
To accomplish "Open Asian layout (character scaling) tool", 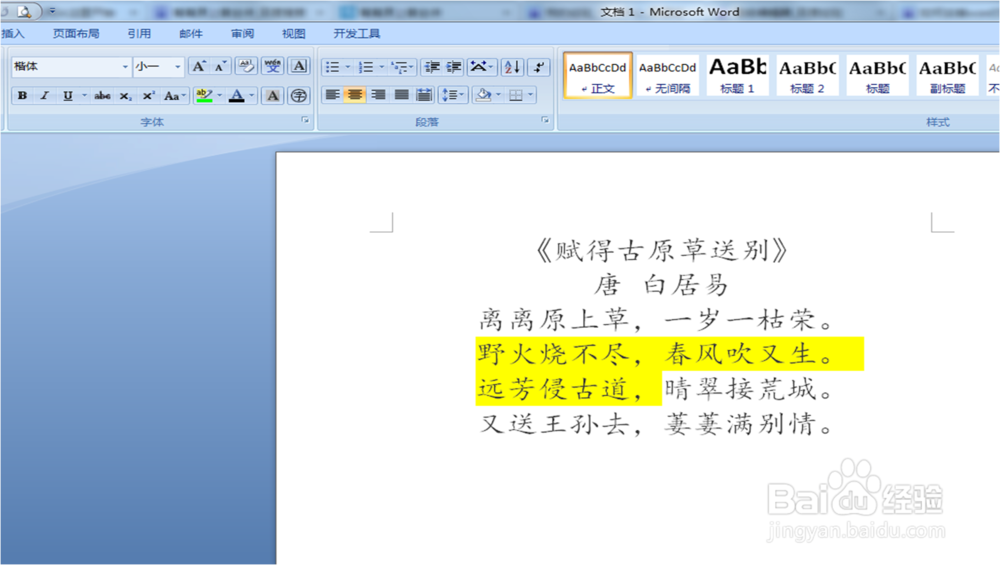I will coord(478,67).
